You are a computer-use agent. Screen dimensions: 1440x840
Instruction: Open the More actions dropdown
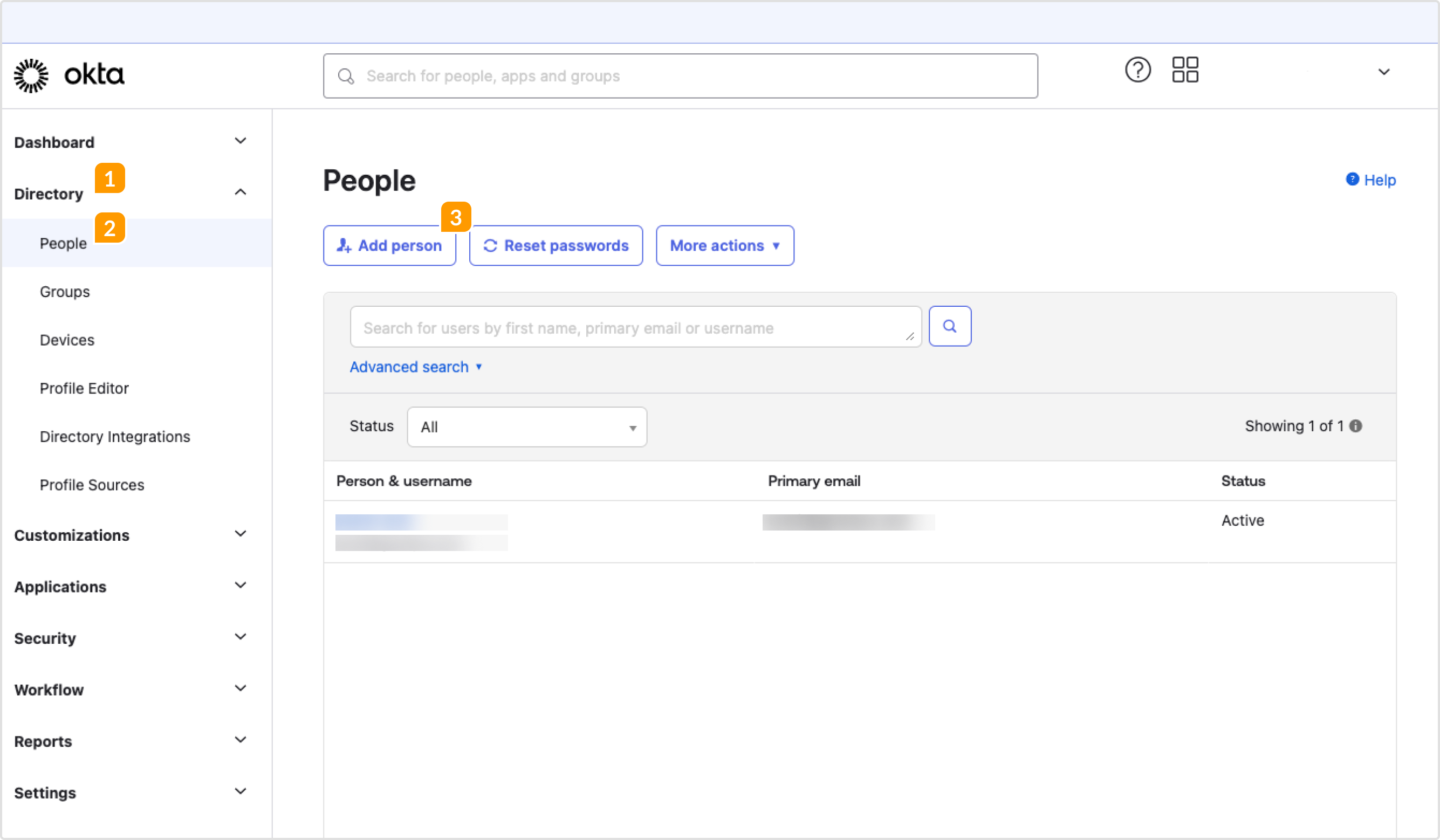point(724,245)
